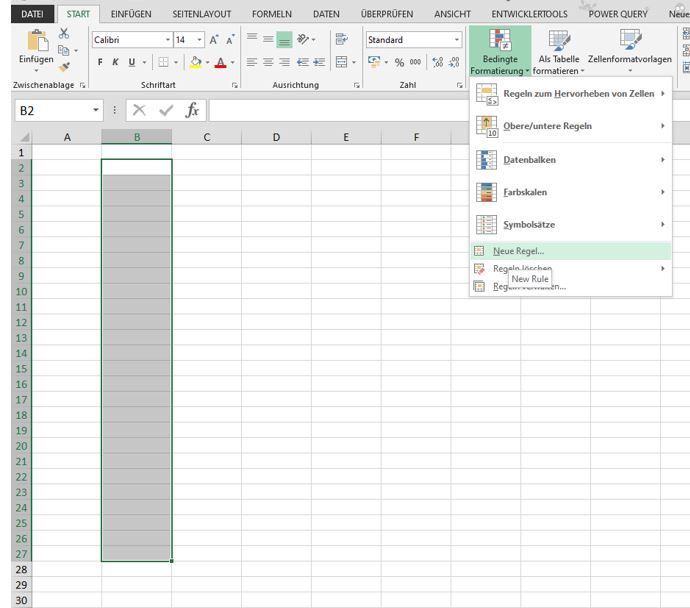Increase font size with larger A icon
The height and width of the screenshot is (608, 690).
(x=214, y=40)
